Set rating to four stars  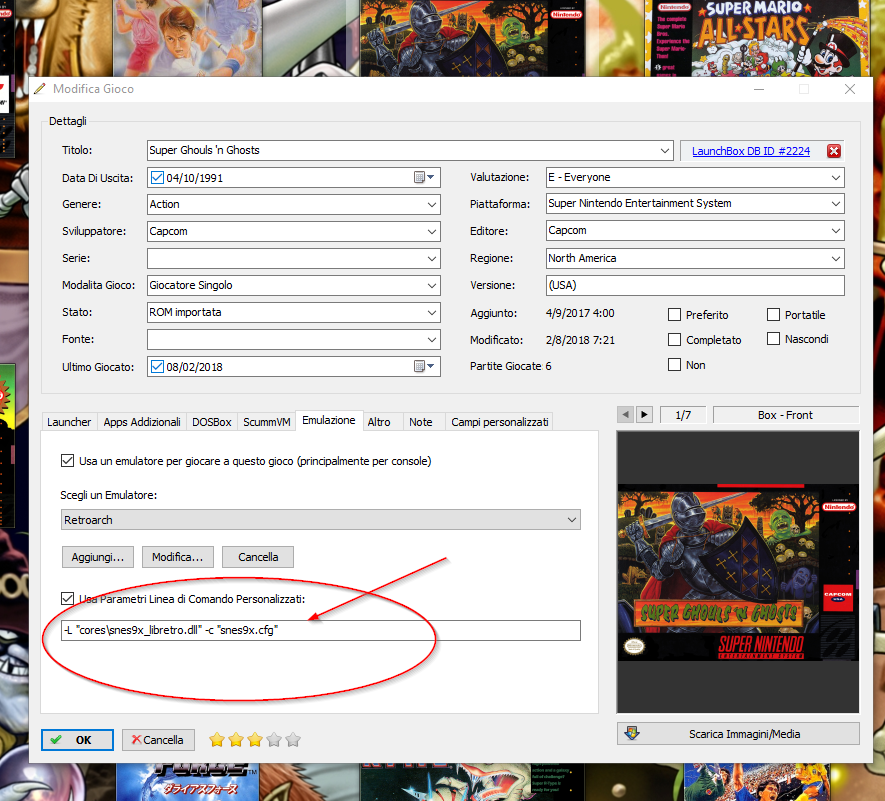click(274, 739)
